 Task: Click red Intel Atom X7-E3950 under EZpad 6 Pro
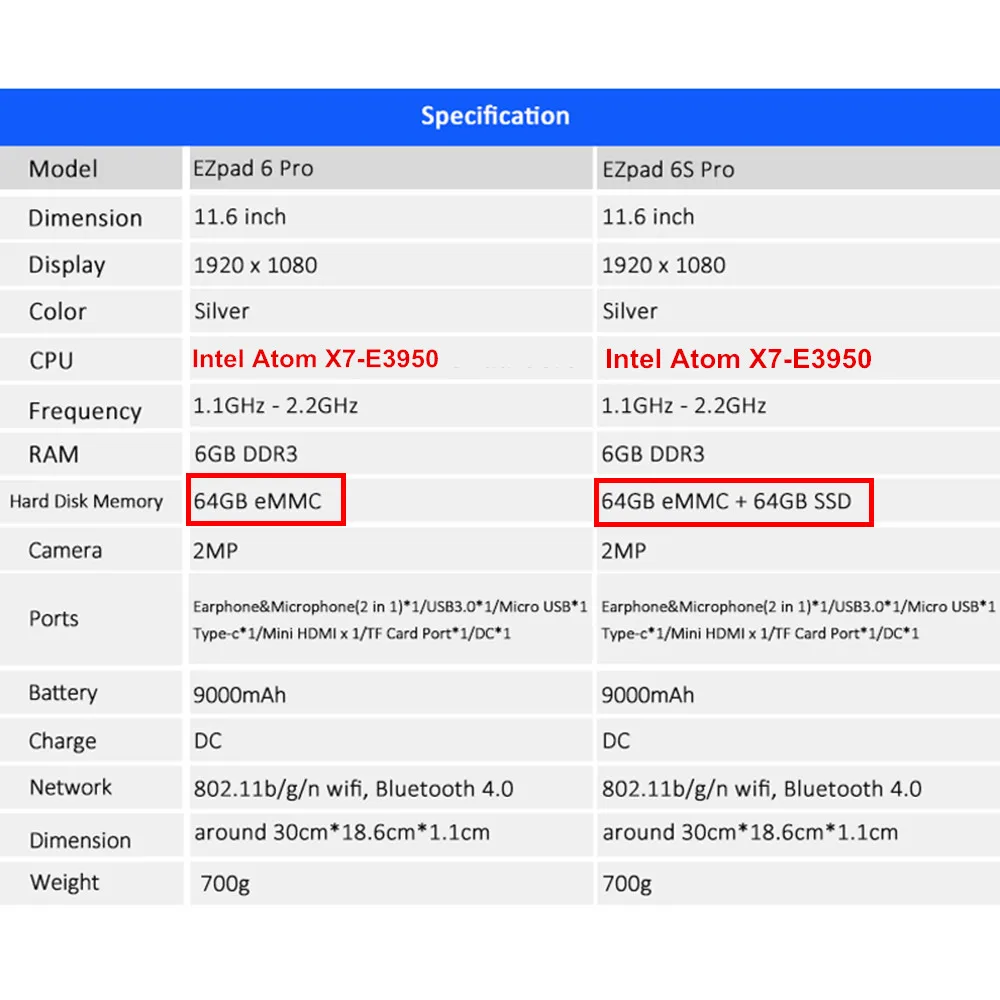pyautogui.click(x=315, y=358)
